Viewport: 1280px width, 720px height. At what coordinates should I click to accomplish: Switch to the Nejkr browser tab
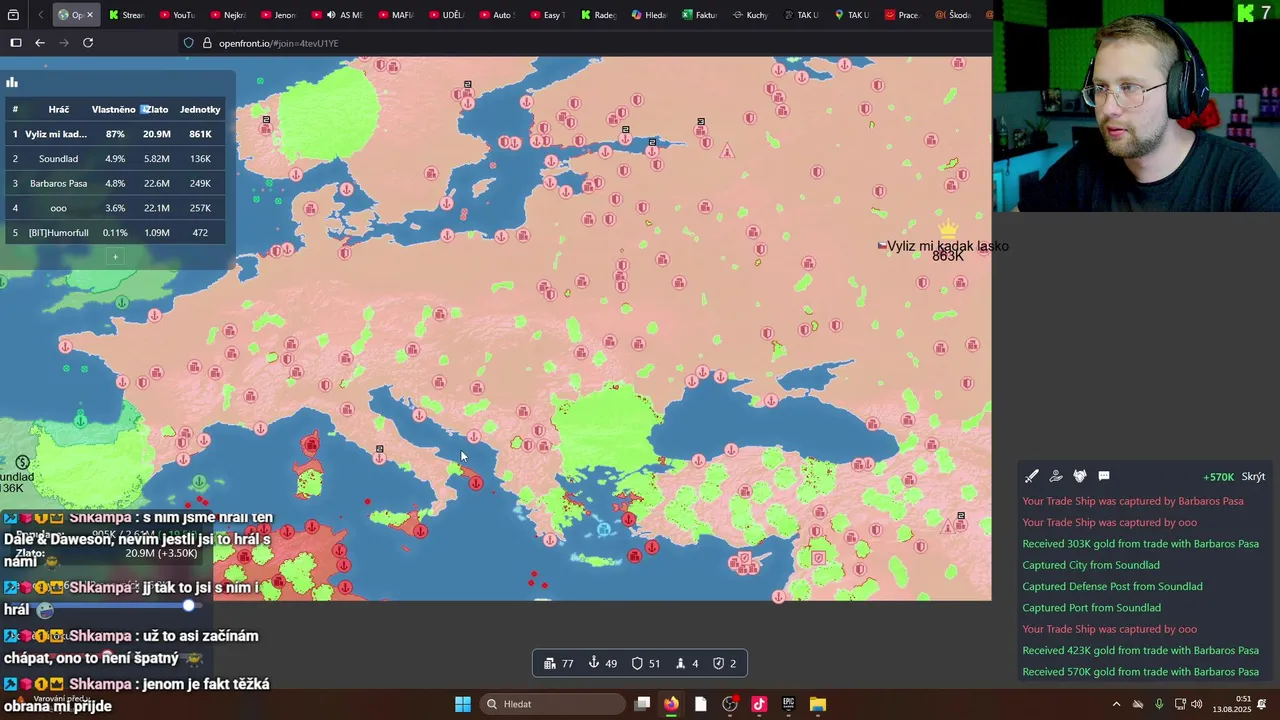point(229,15)
